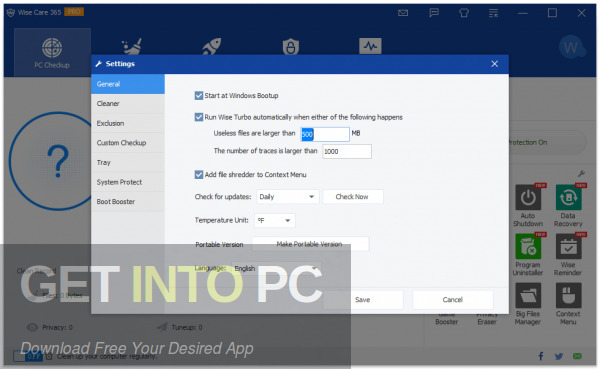
Task: Click the useless files size MB field
Action: click(325, 134)
